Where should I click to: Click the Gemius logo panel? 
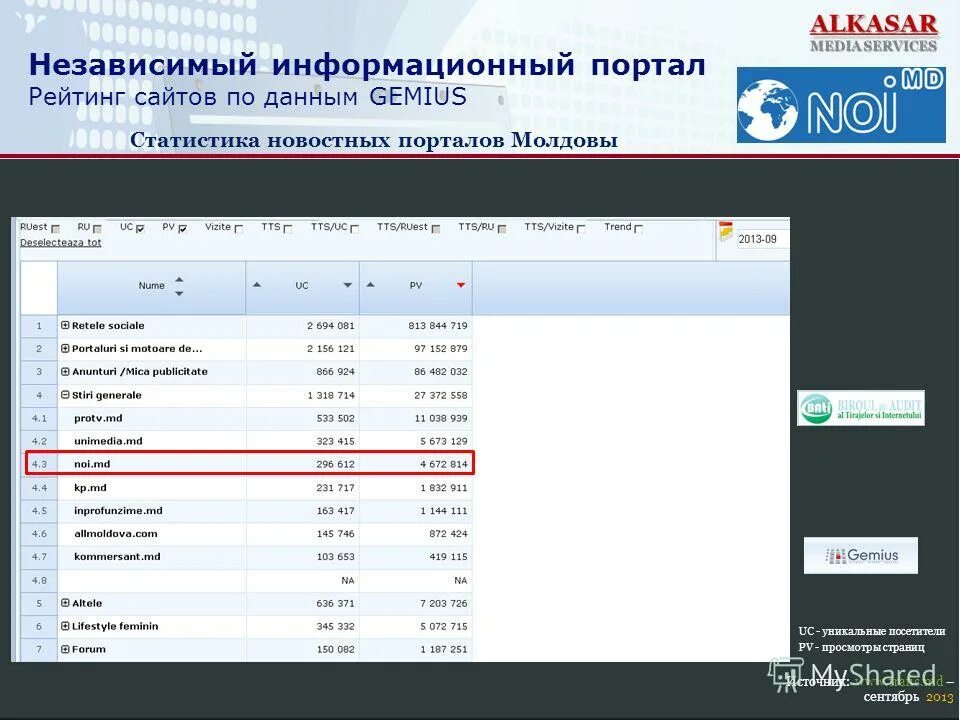point(861,554)
